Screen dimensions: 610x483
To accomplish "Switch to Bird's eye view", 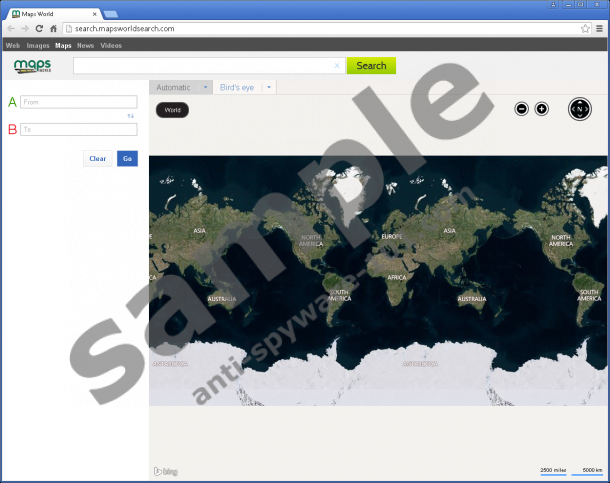I will point(236,88).
